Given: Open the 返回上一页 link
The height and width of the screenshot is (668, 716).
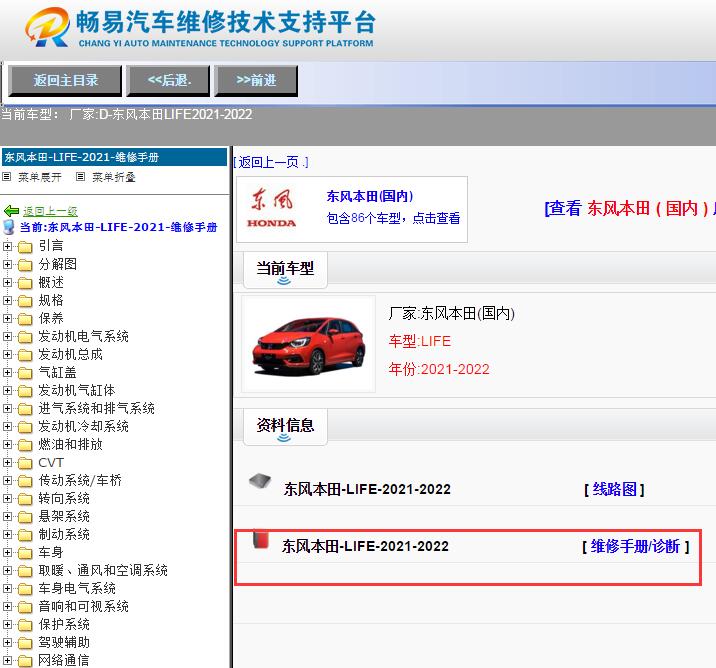Looking at the screenshot, I should pos(271,162).
